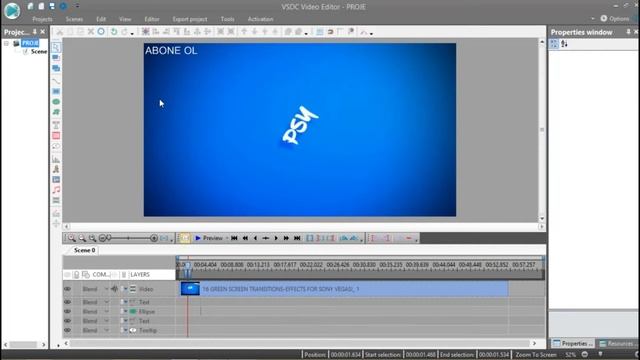Click the sort icon in Properties window

coord(564,44)
